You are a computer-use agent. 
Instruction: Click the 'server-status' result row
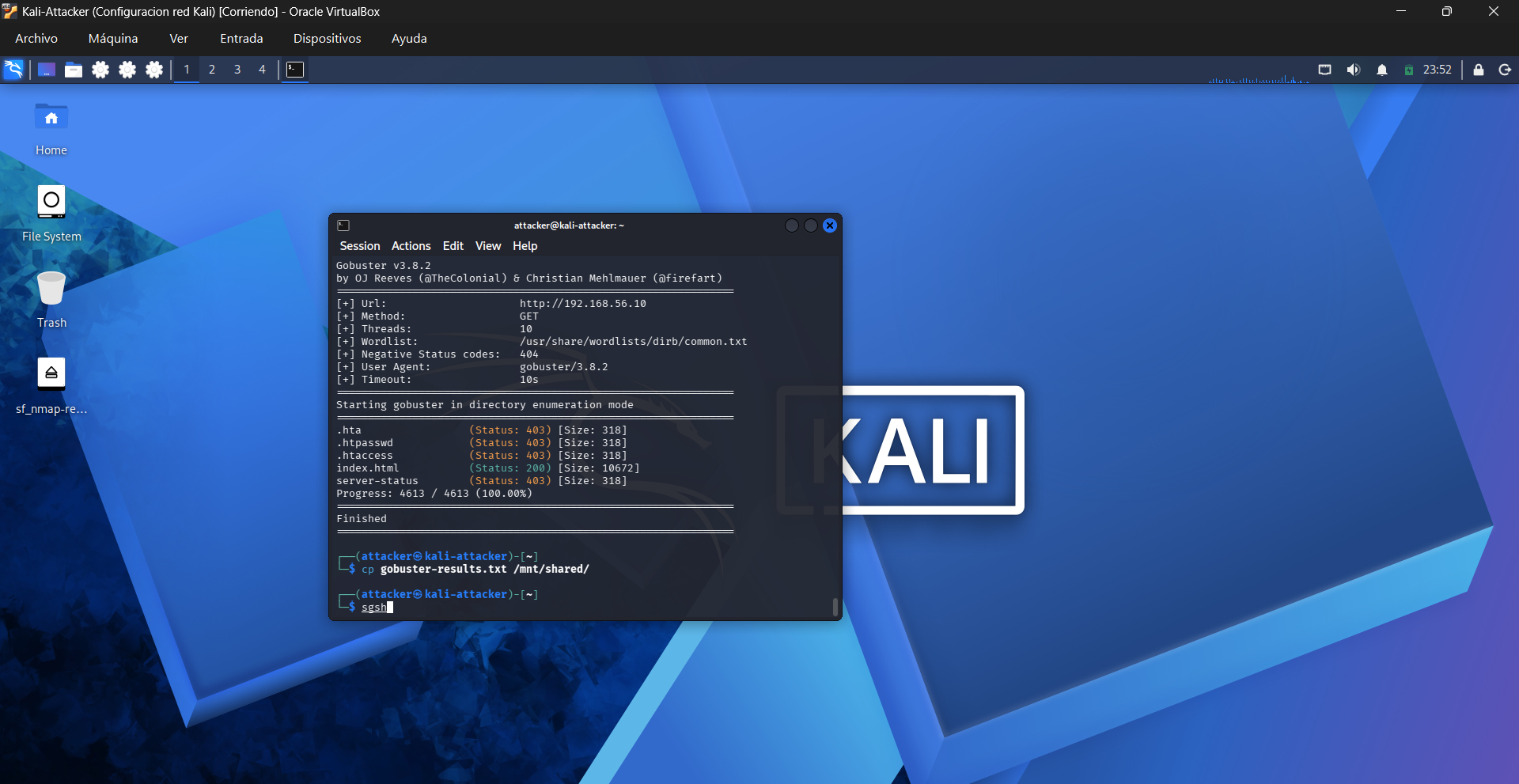(482, 481)
